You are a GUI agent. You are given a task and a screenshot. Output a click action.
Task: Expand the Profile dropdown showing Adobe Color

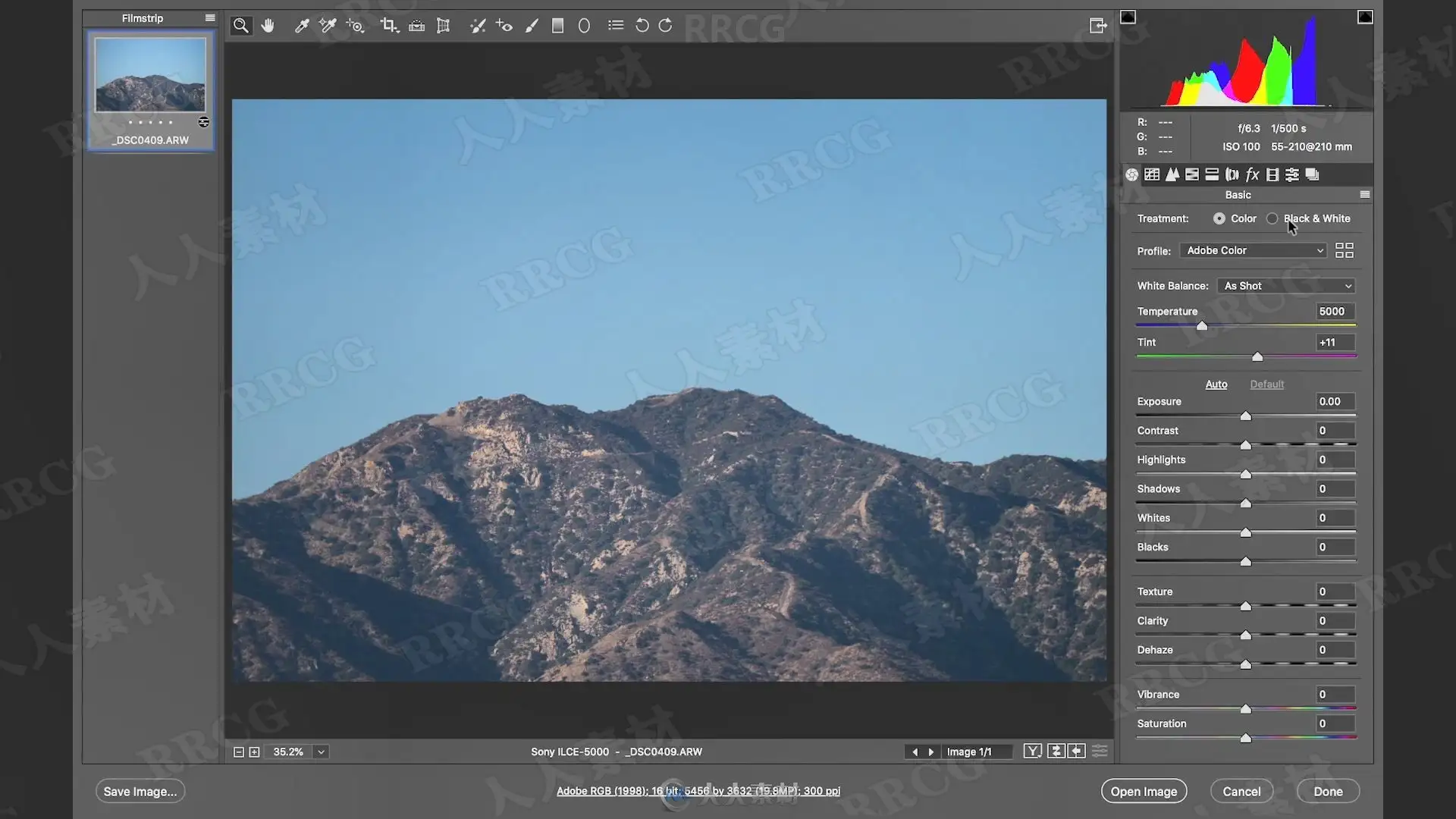click(x=1254, y=250)
